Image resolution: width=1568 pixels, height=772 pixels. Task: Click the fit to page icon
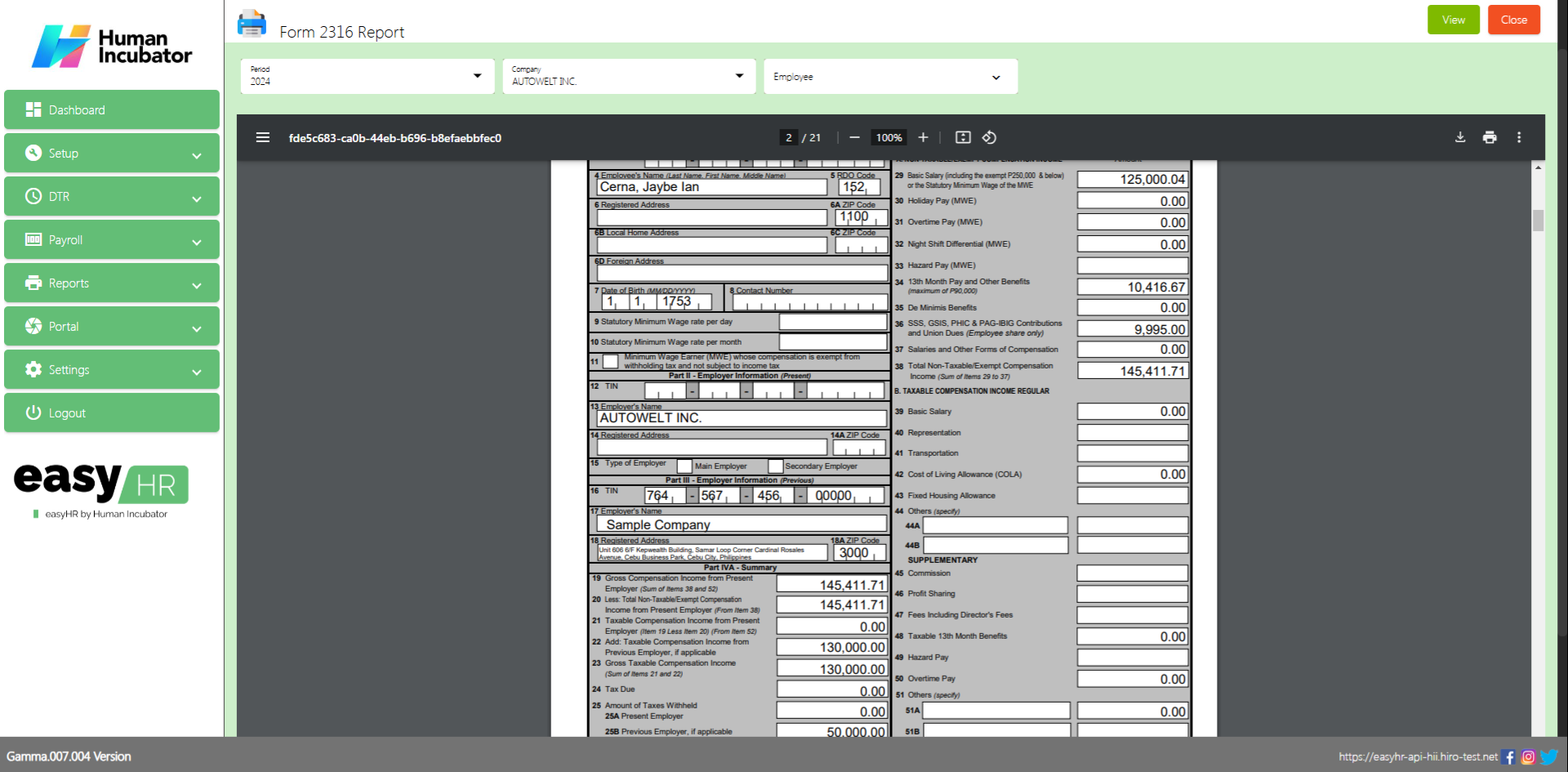(x=964, y=137)
